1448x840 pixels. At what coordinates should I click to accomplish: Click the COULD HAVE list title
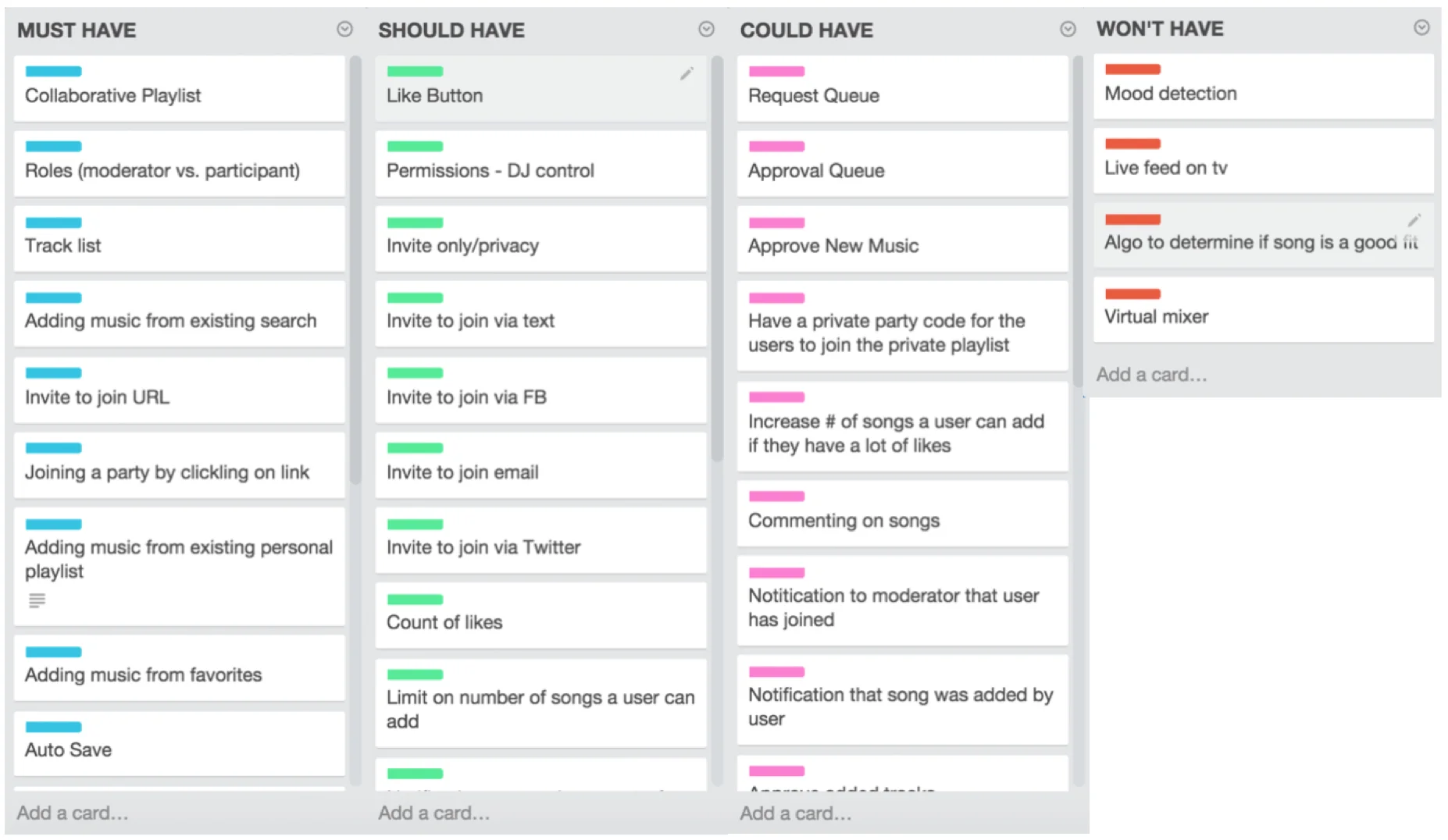[x=806, y=30]
